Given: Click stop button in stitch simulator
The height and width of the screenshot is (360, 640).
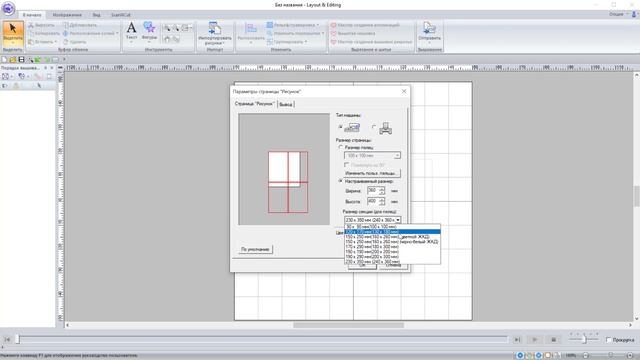Looking at the screenshot, I should coord(553,340).
